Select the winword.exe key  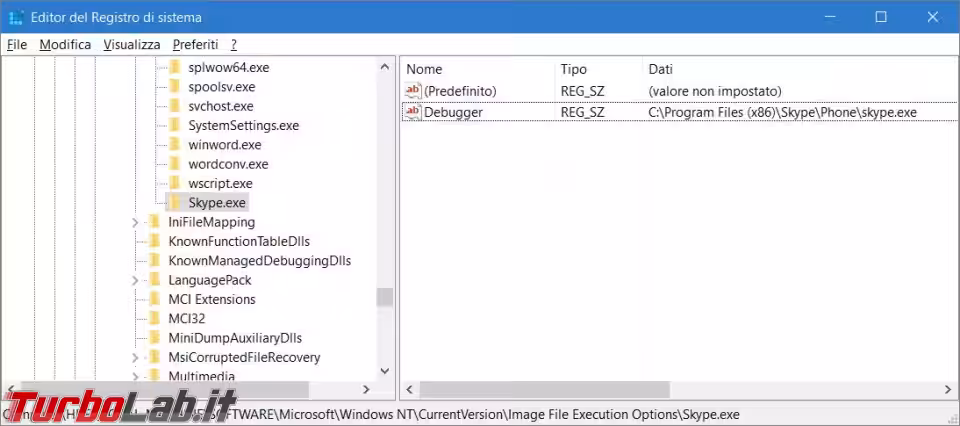coord(225,144)
